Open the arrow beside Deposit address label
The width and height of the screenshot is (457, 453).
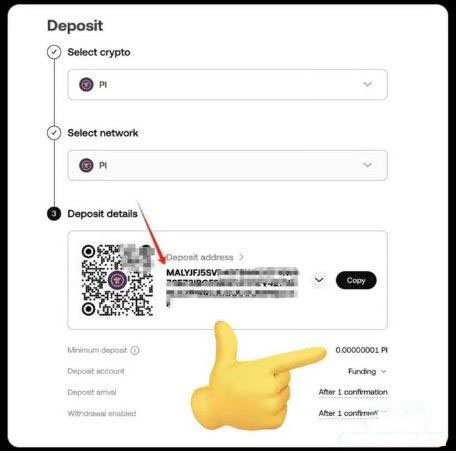pyautogui.click(x=241, y=257)
